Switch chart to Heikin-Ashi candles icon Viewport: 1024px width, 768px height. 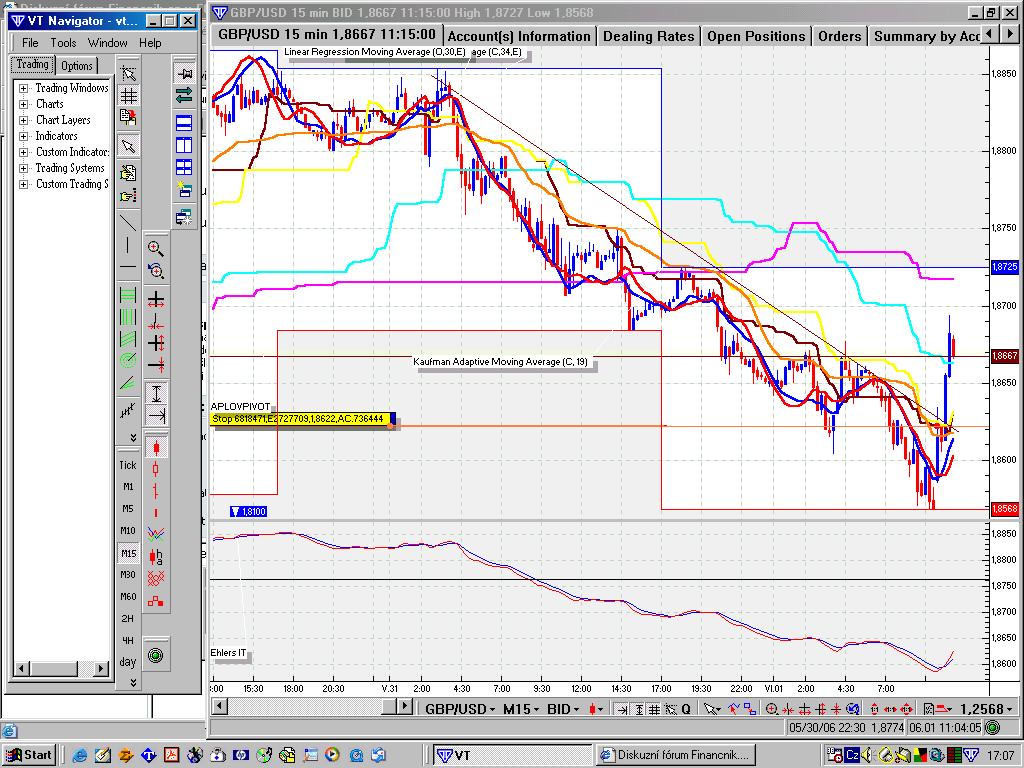pyautogui.click(x=156, y=556)
